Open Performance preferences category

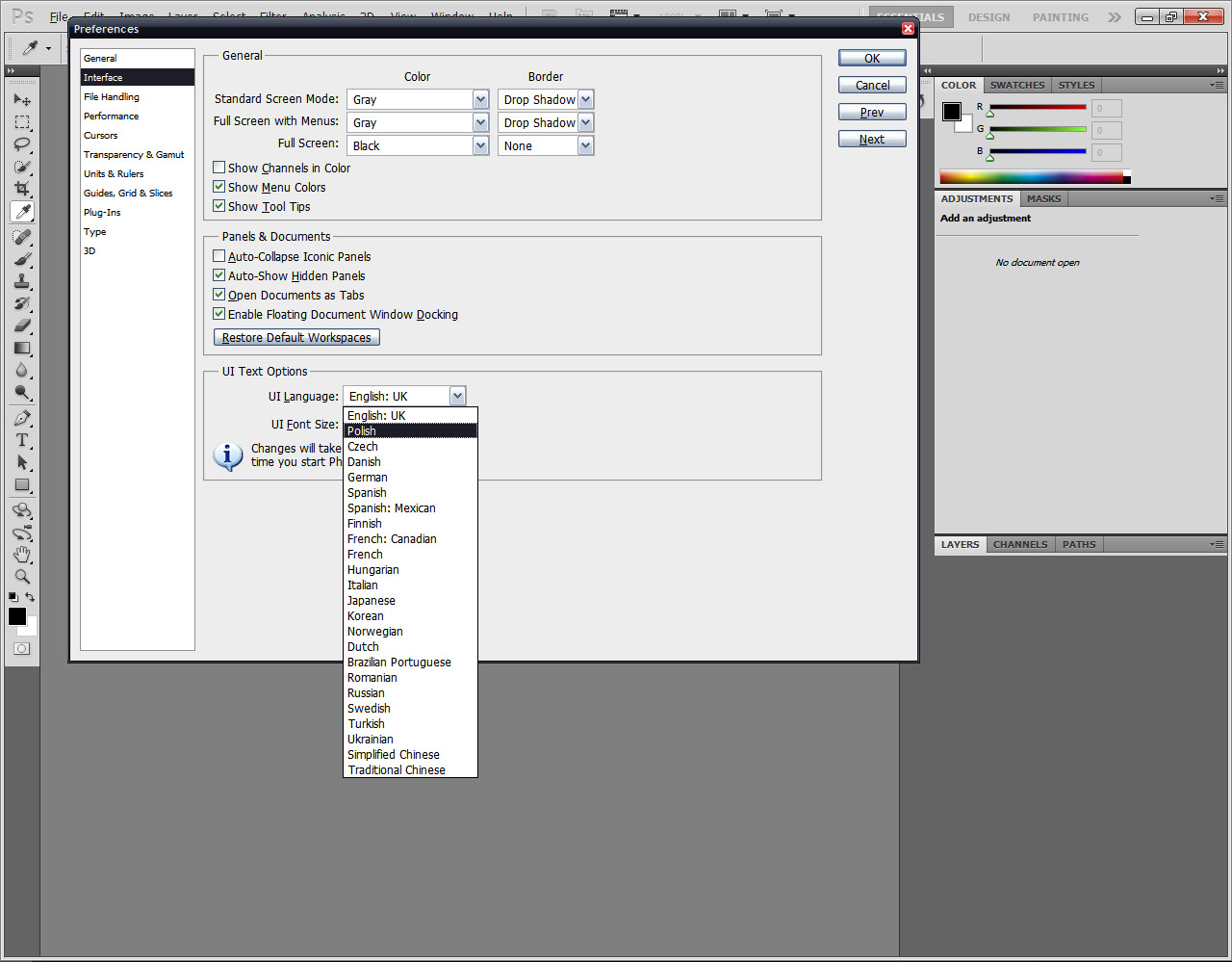[111, 116]
